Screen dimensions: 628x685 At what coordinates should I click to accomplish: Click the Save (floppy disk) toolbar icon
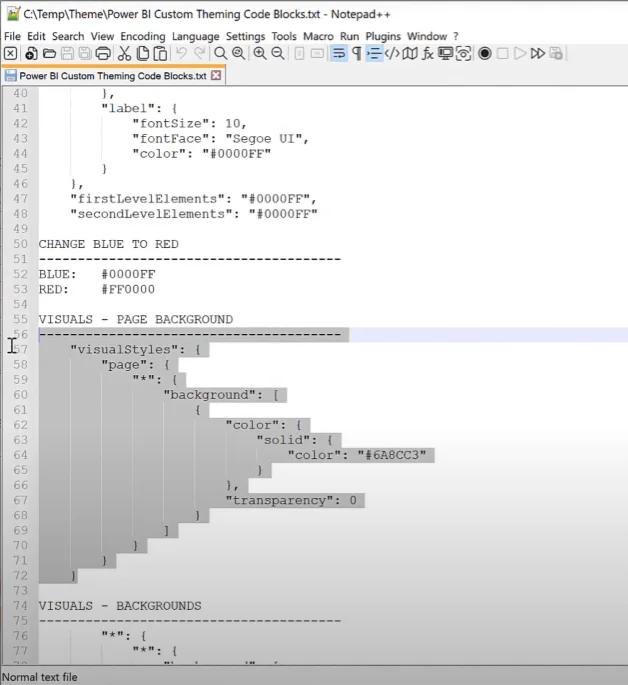coord(67,54)
